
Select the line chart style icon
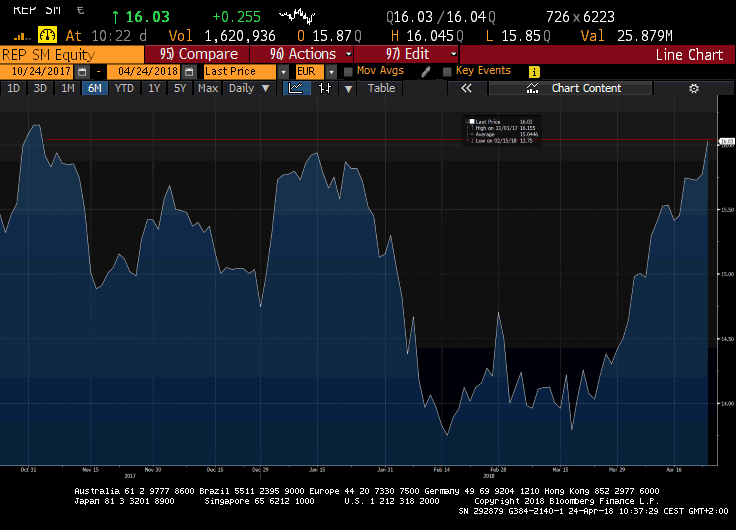[296, 88]
